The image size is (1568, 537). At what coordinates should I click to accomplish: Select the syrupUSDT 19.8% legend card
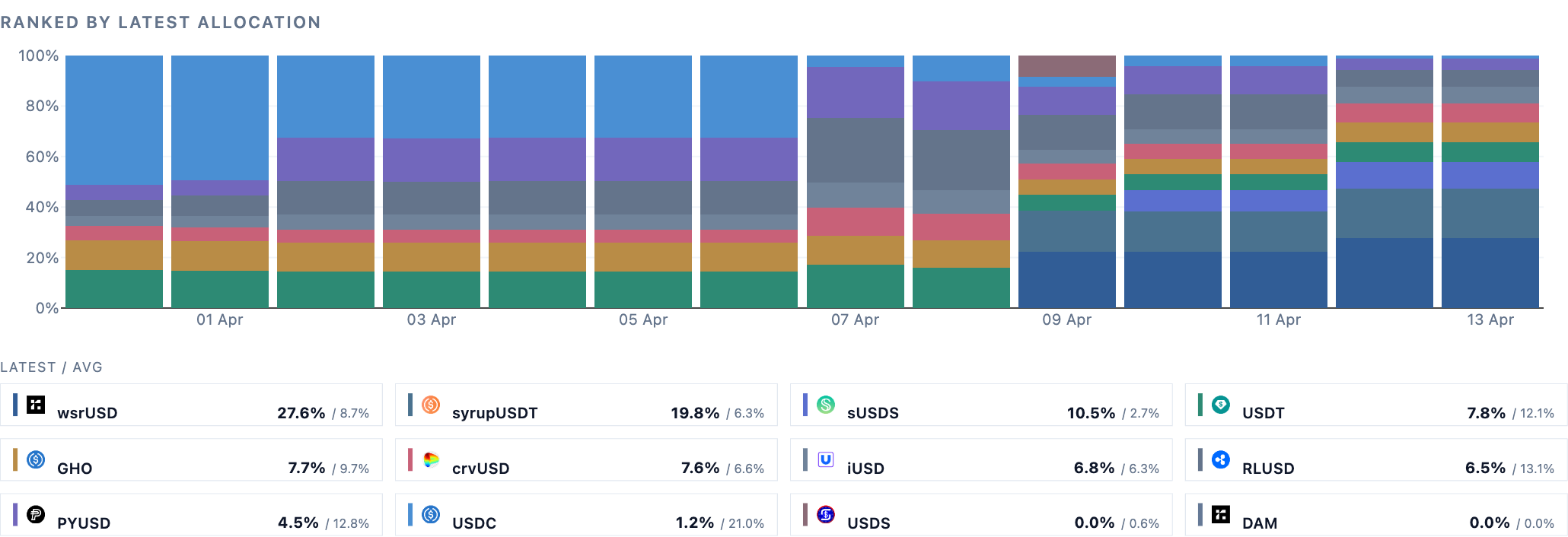point(586,405)
